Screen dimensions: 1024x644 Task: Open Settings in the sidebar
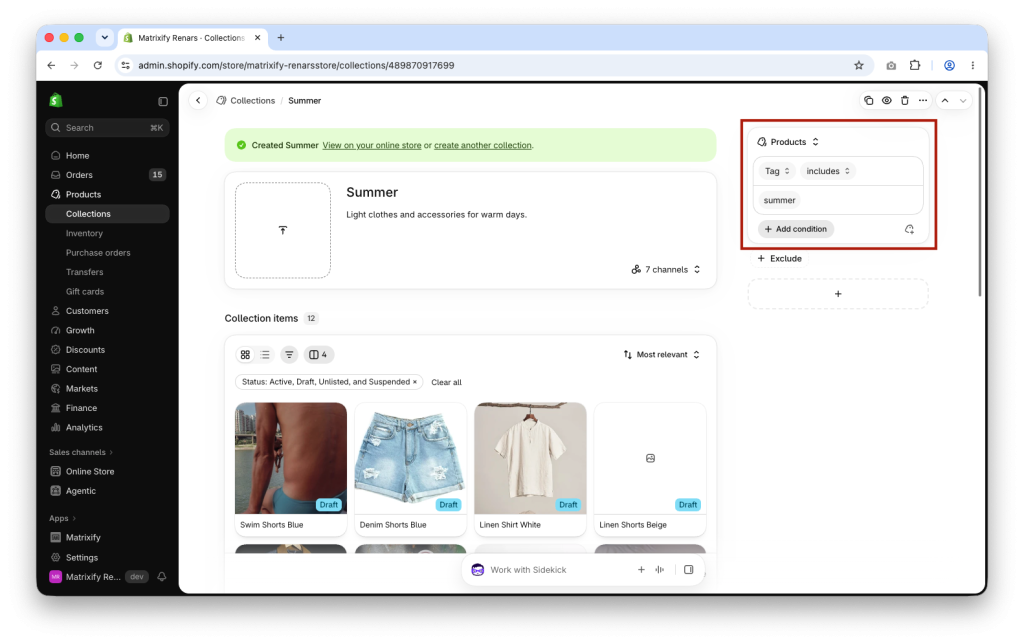[x=82, y=558]
